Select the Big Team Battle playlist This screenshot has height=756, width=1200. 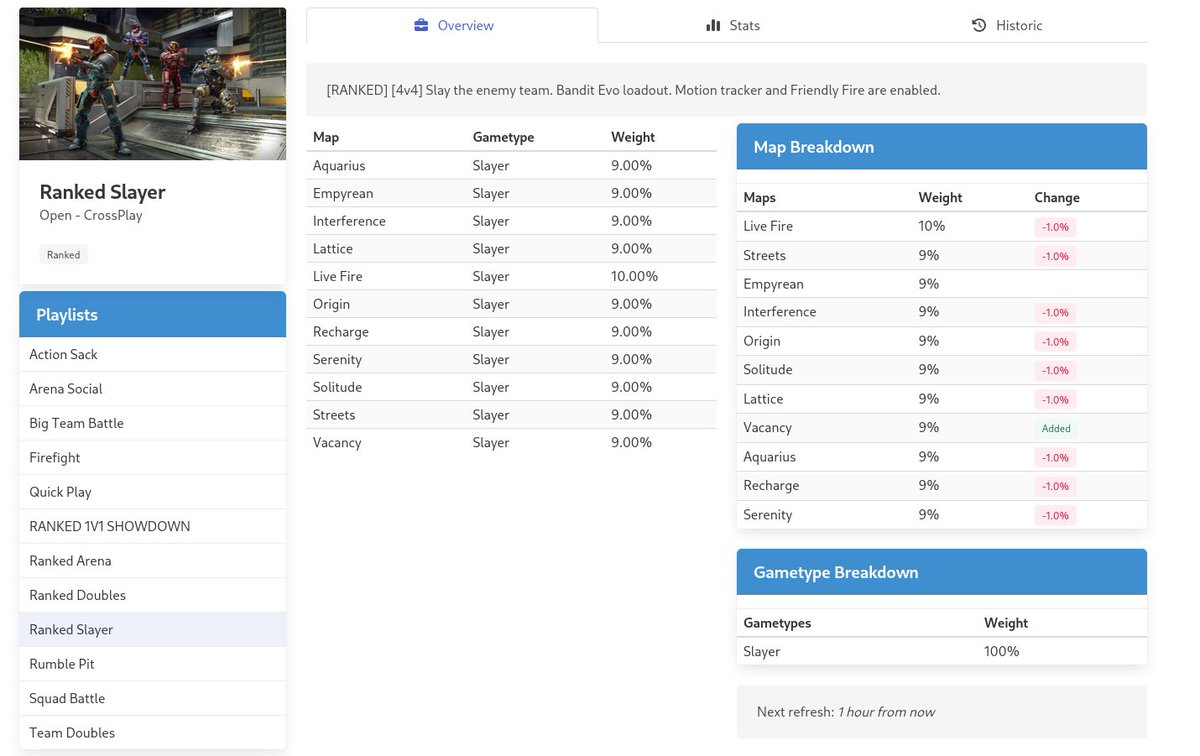coord(152,423)
